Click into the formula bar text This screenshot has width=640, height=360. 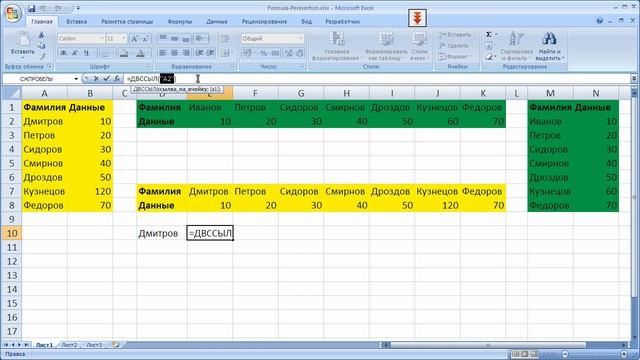[x=377, y=78]
